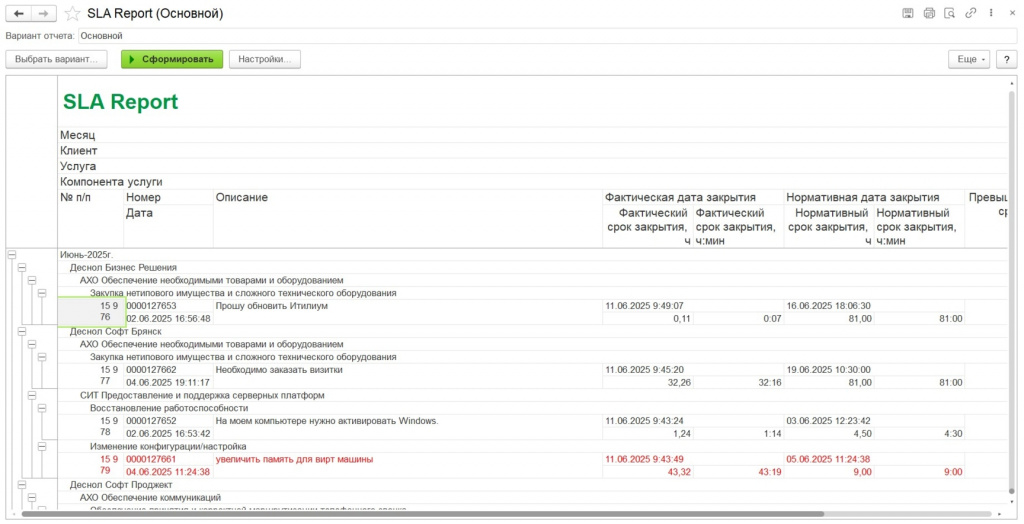Collapse Закупка нетипового имущества under Деснол Бизнес Решения
1024x524 pixels.
point(42,293)
